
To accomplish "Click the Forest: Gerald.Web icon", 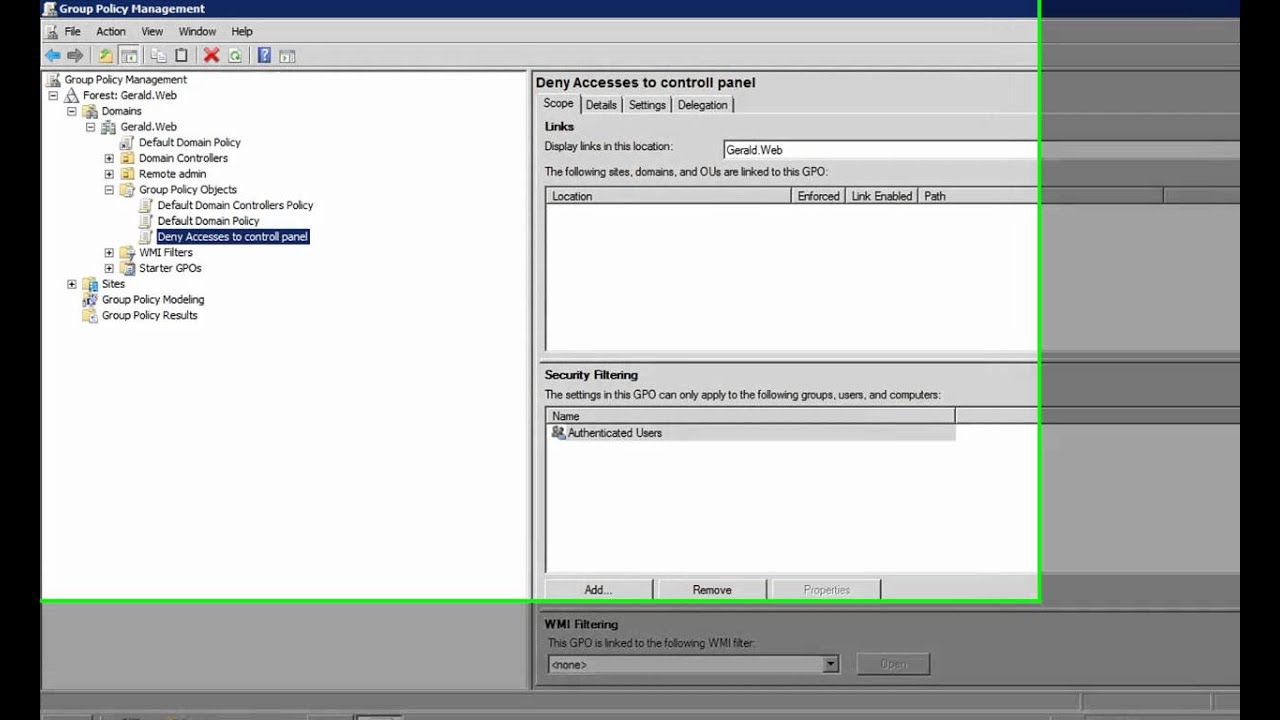I will [71, 96].
